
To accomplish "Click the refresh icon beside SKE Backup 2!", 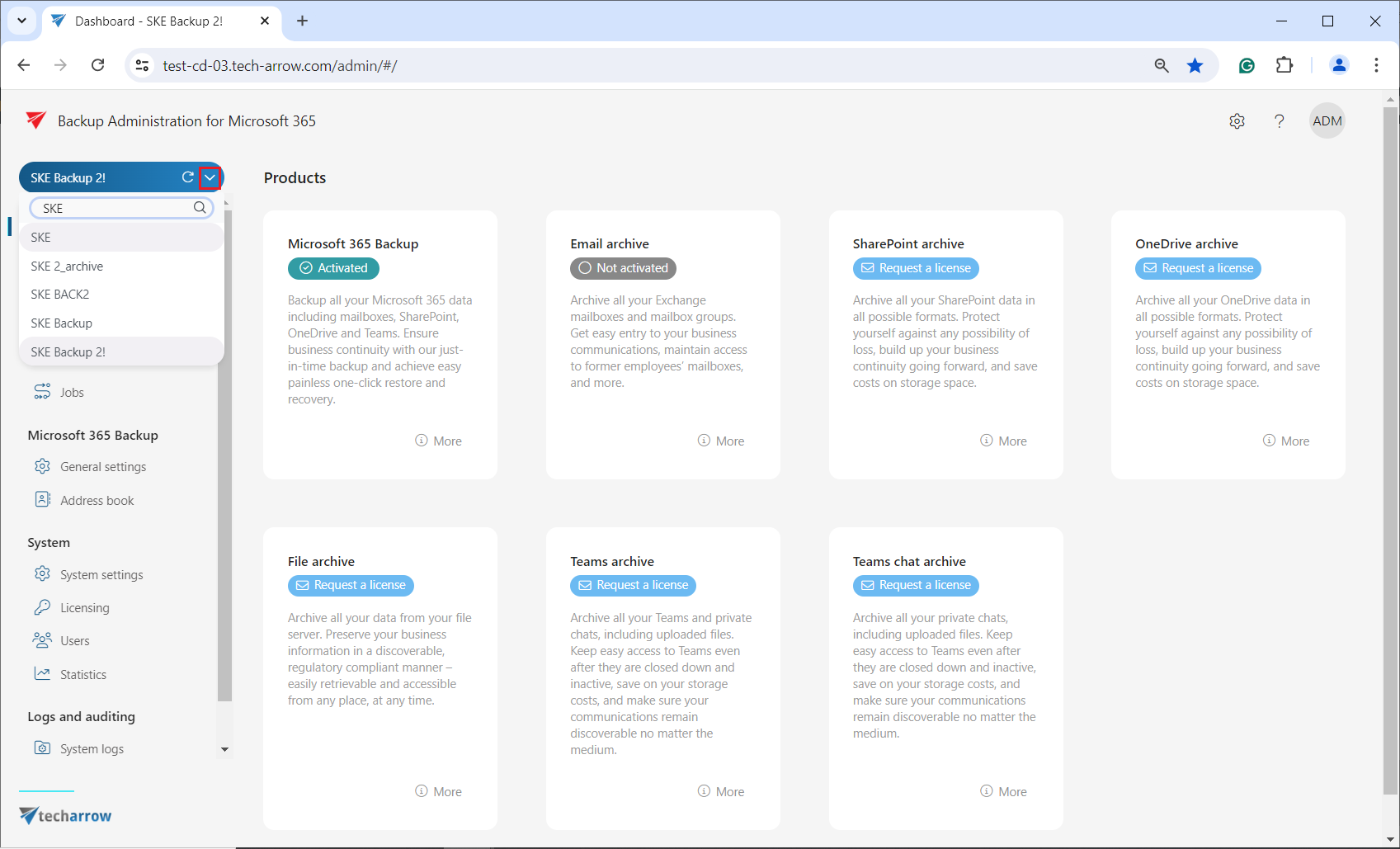I will [188, 177].
